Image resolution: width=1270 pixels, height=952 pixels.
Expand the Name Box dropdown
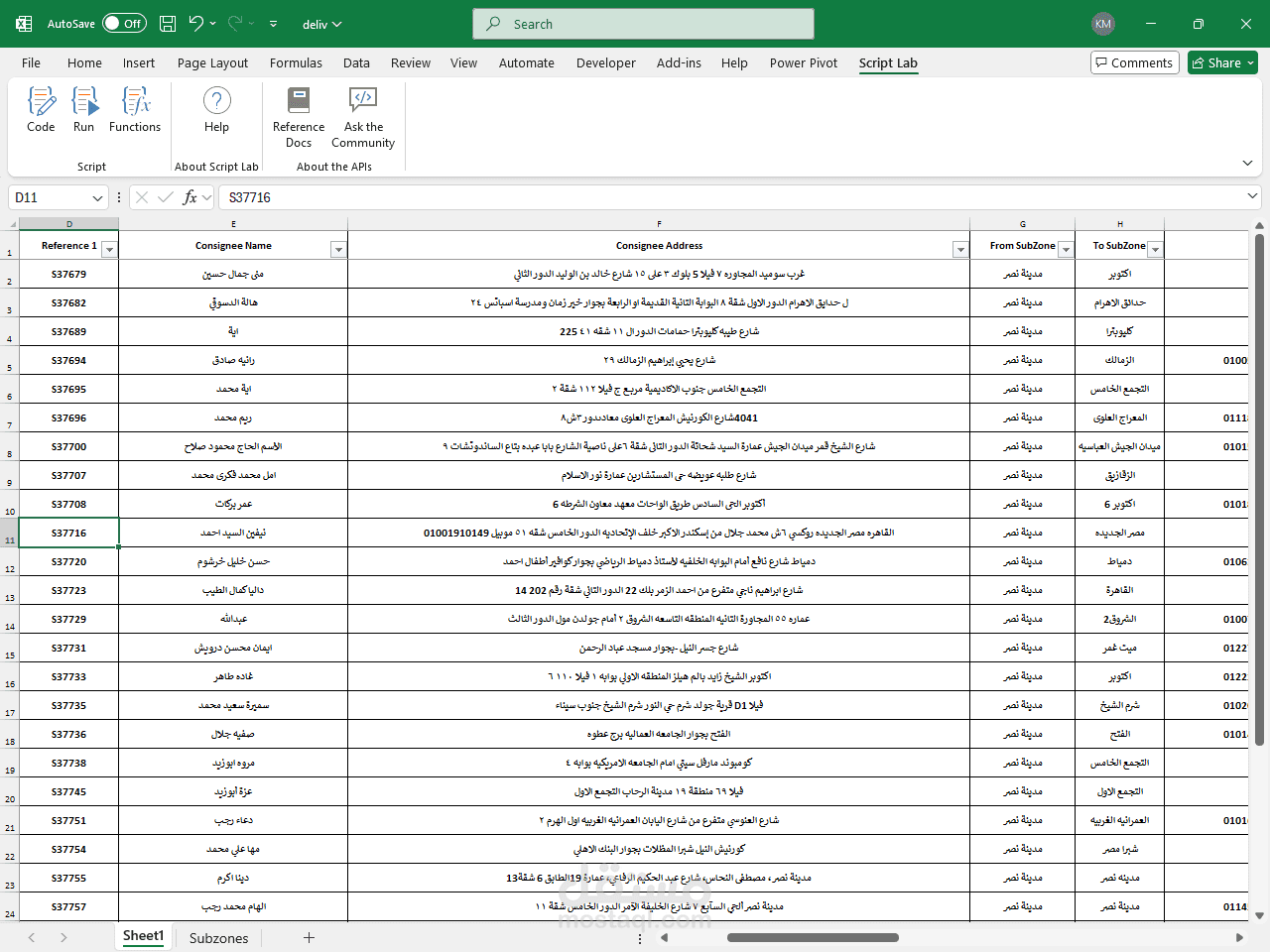[97, 197]
